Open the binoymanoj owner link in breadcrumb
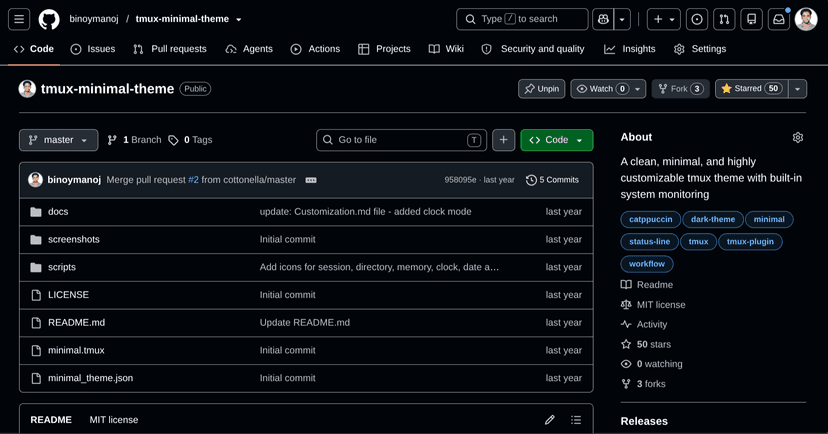828x434 pixels. (x=94, y=20)
